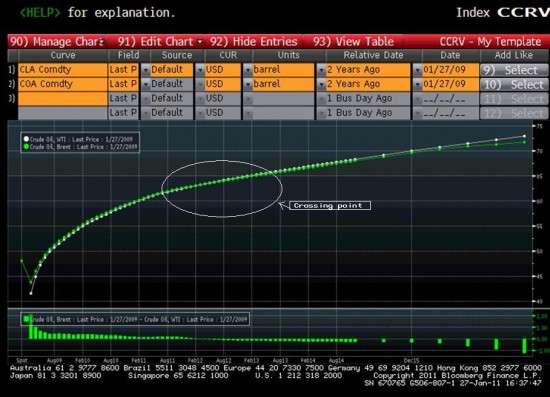Open the 91) Edit Chart menu
Screen dimensions: 550x397
(x=160, y=42)
